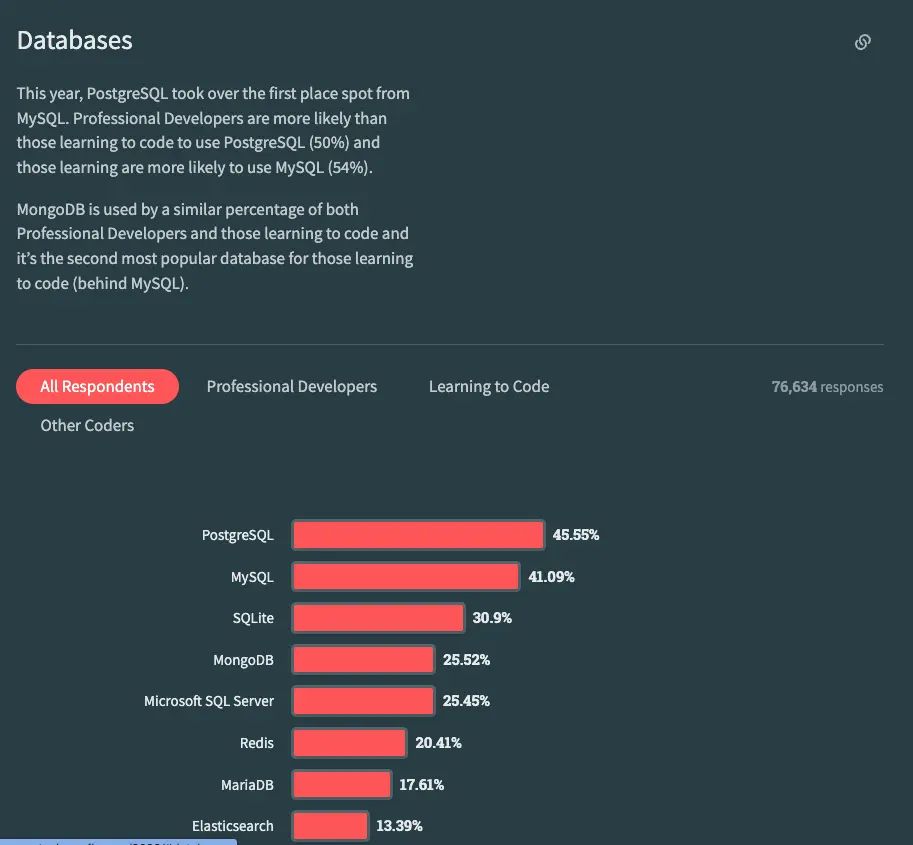
Task: Click the Redis bar
Action: pos(349,743)
